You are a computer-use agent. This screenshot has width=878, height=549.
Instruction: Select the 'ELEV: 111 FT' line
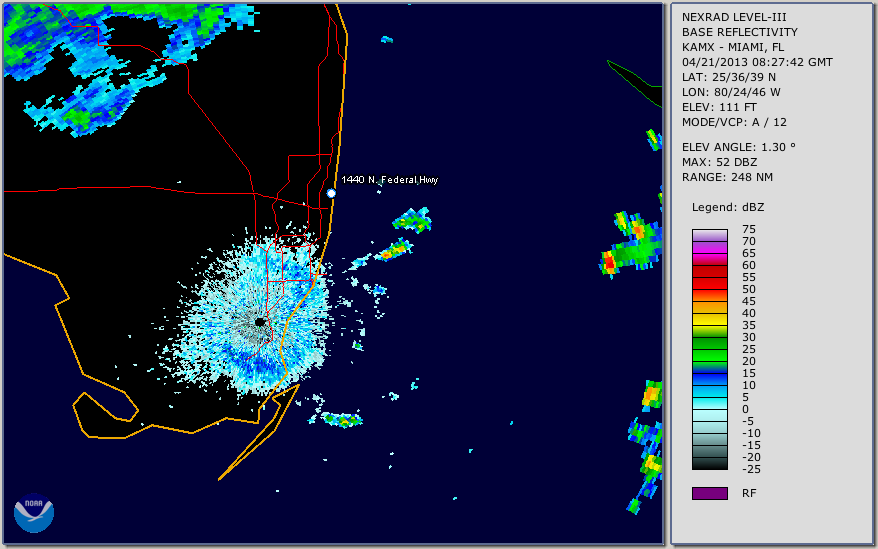tap(720, 107)
